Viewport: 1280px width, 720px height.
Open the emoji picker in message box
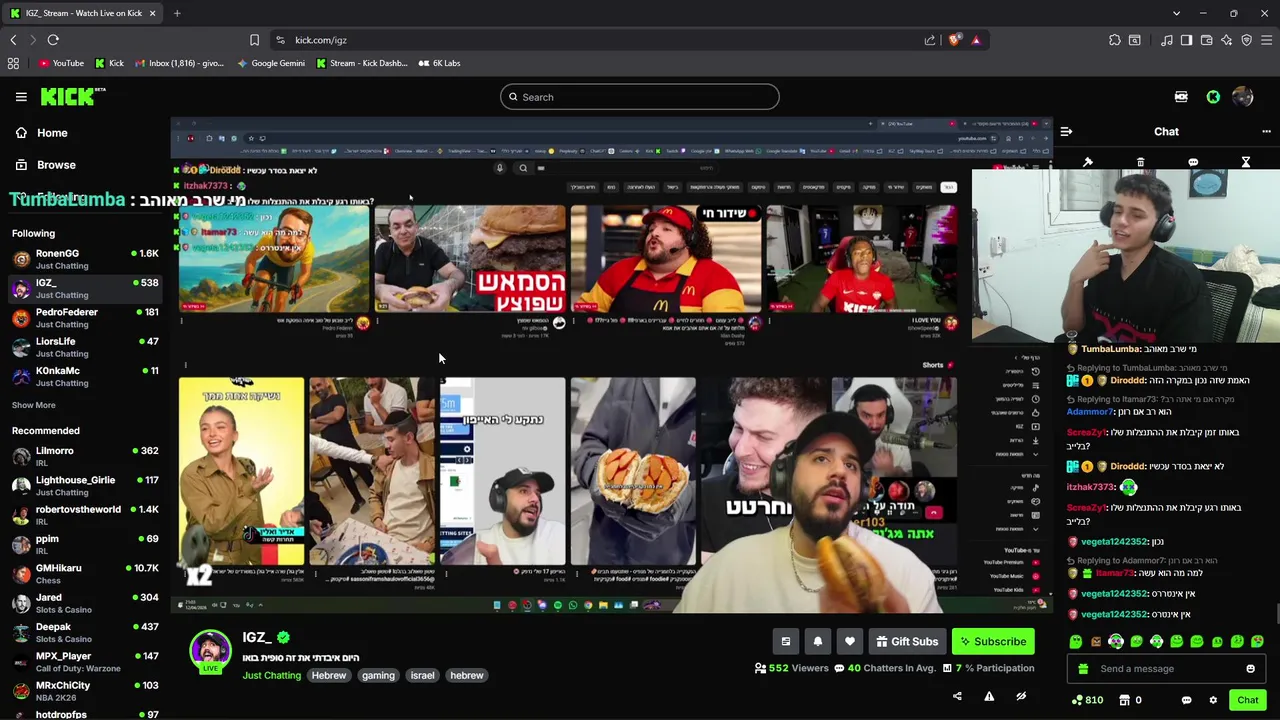[x=1250, y=669]
